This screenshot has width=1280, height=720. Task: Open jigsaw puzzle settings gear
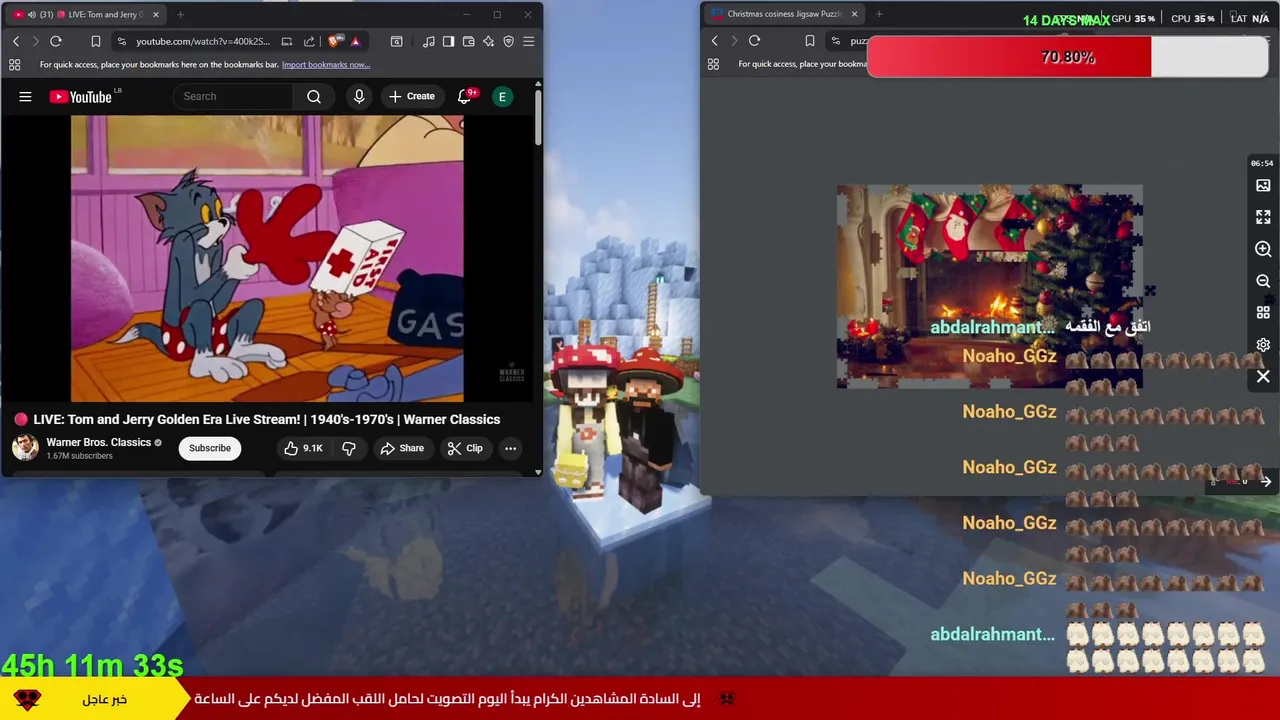1263,345
